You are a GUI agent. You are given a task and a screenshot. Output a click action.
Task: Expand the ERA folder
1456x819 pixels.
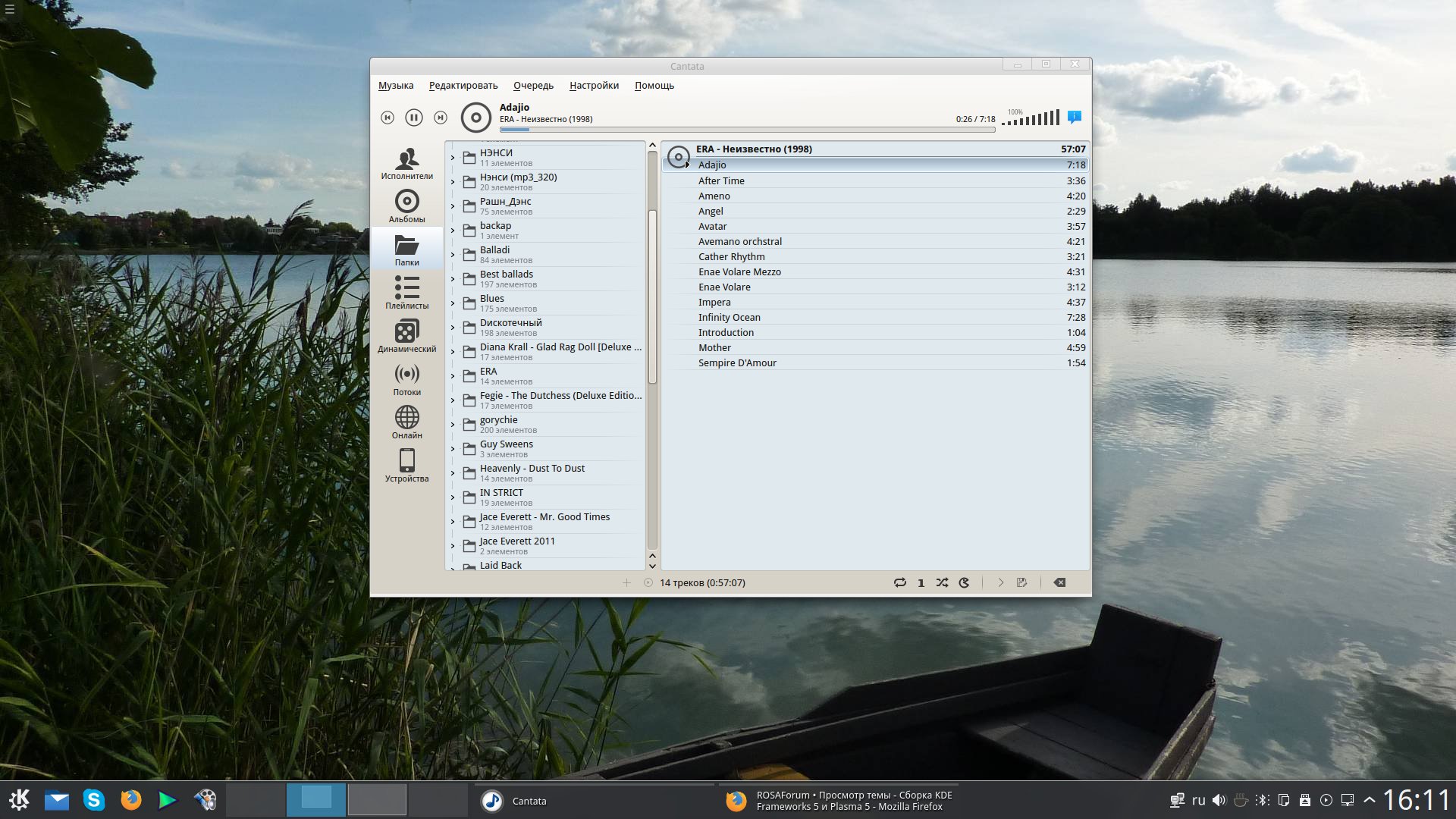pos(453,376)
